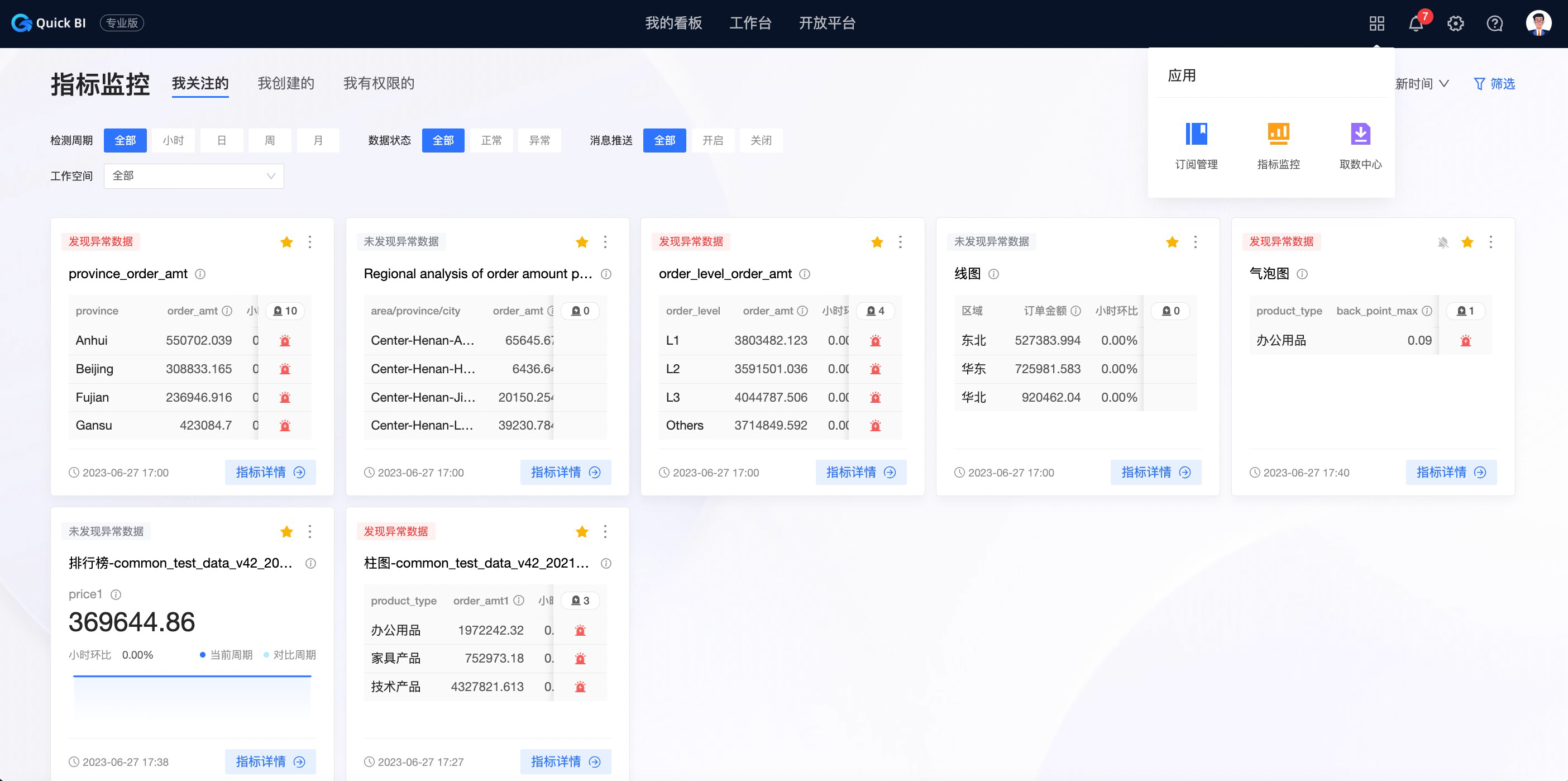Toggle the star on order_level_order_amt card
This screenshot has height=781, width=1568.
click(x=877, y=242)
